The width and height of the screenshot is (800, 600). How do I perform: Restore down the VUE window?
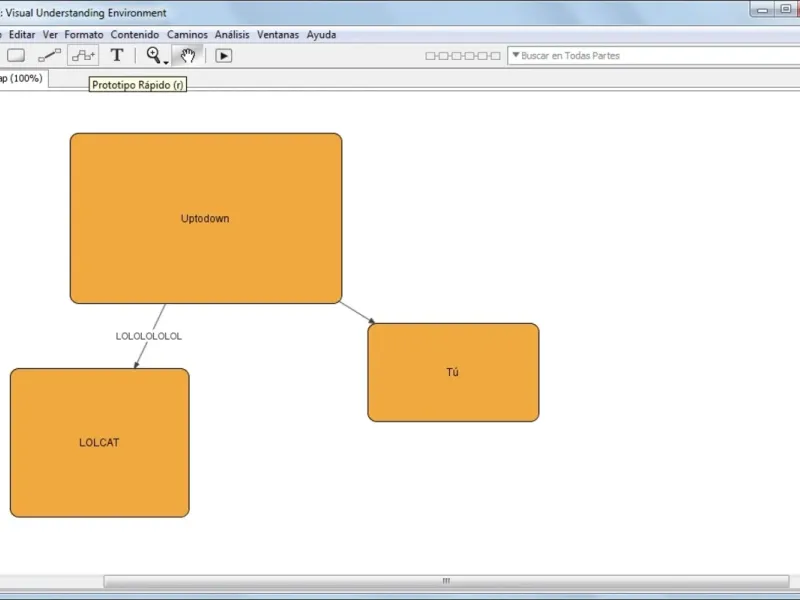point(785,10)
